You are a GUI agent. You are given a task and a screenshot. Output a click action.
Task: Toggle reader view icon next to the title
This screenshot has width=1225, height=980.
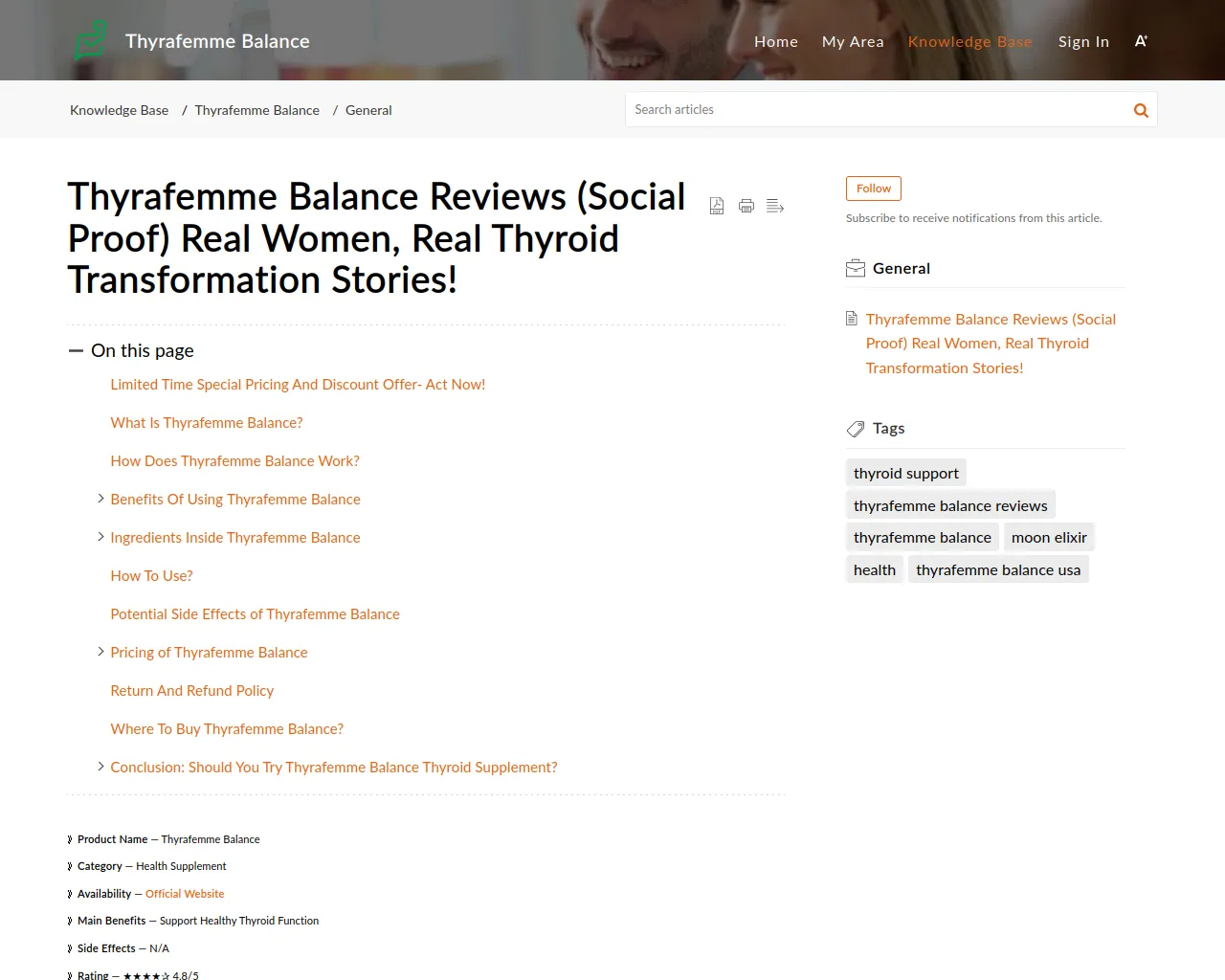click(775, 206)
